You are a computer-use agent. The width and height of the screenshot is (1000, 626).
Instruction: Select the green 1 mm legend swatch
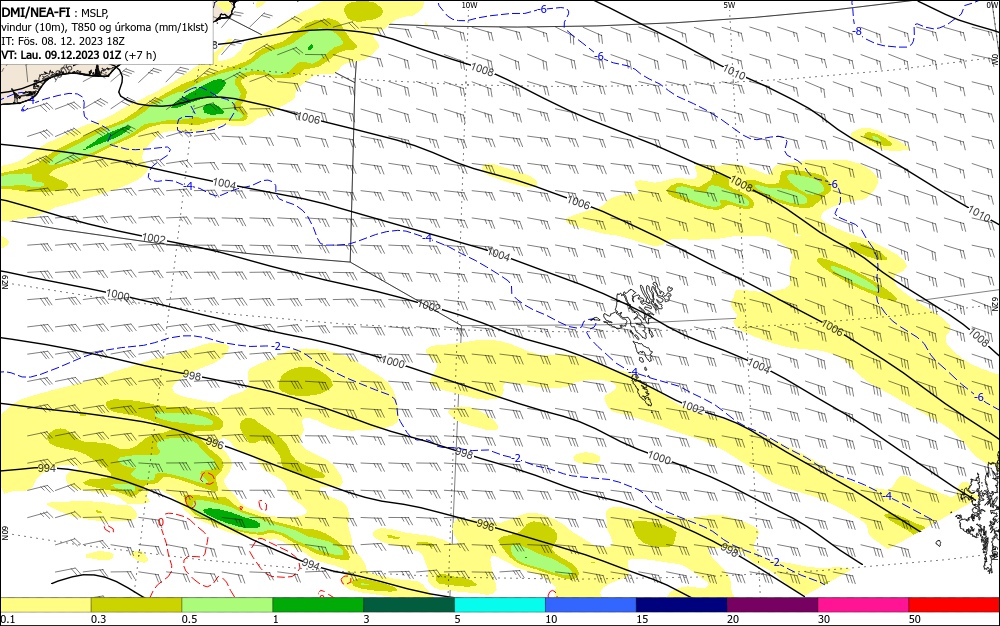(x=318, y=605)
